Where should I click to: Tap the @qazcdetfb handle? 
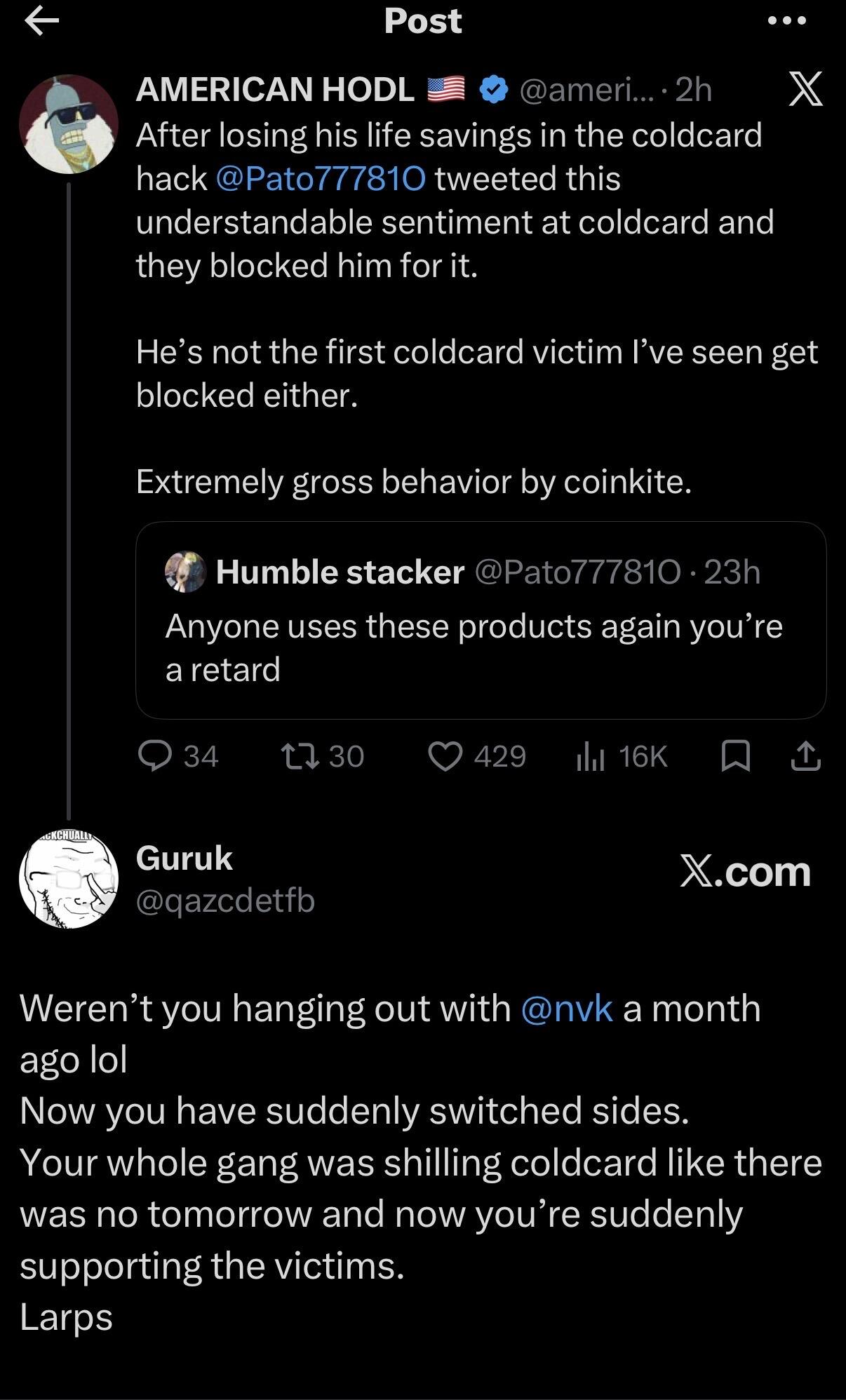(225, 901)
